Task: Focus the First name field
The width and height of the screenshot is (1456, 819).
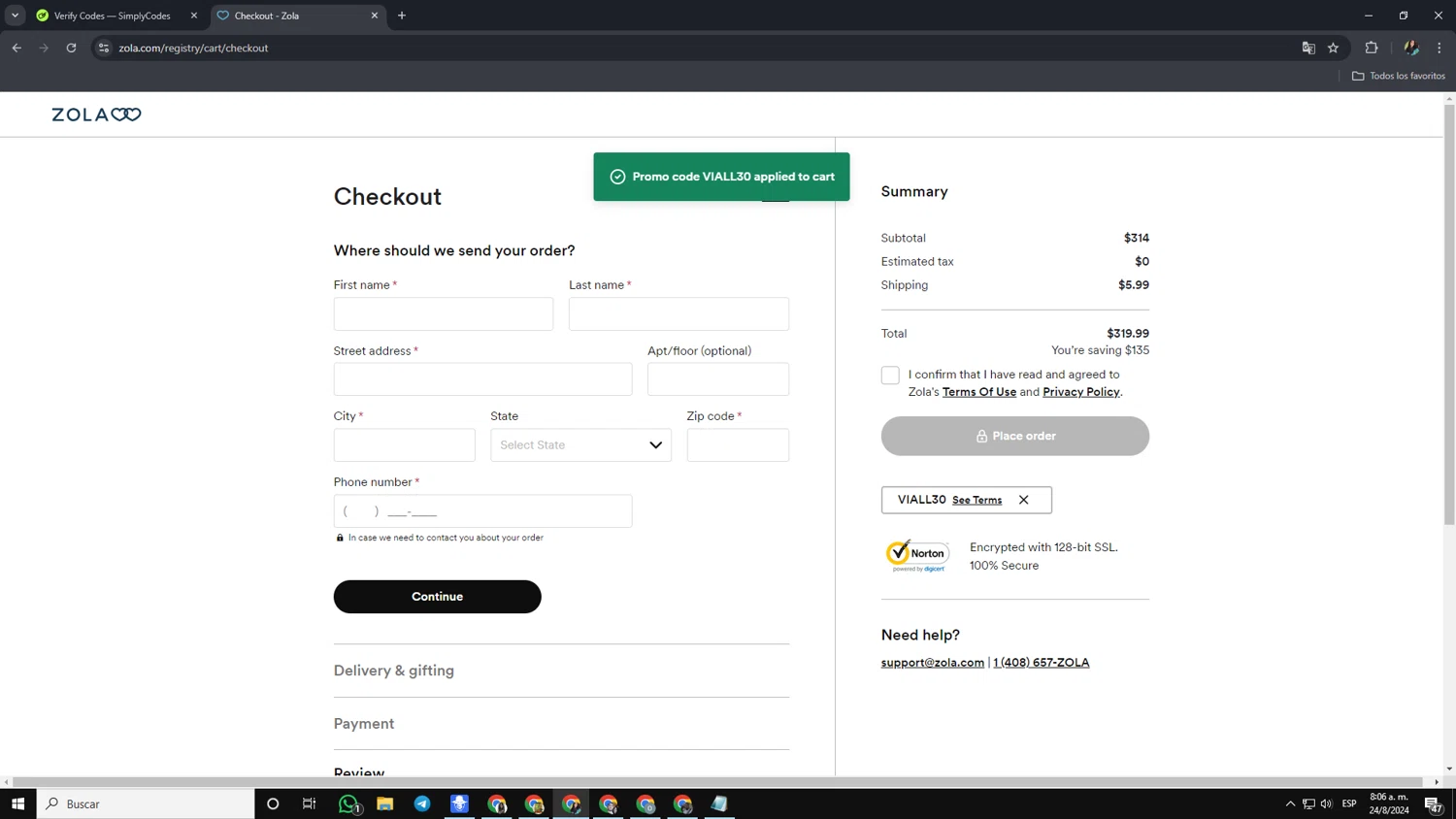Action: [444, 313]
